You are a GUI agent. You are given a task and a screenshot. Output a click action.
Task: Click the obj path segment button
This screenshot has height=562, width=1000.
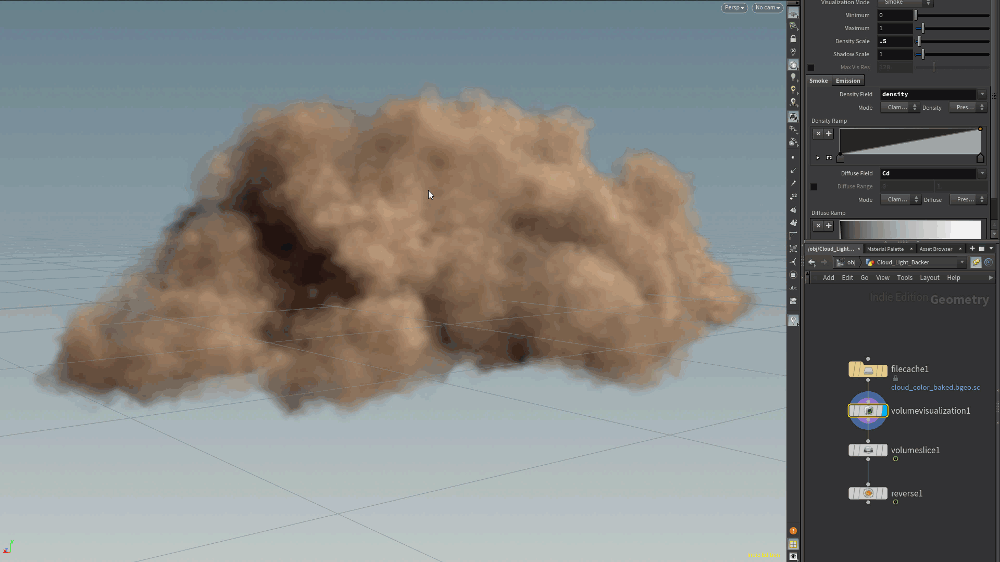coord(847,262)
